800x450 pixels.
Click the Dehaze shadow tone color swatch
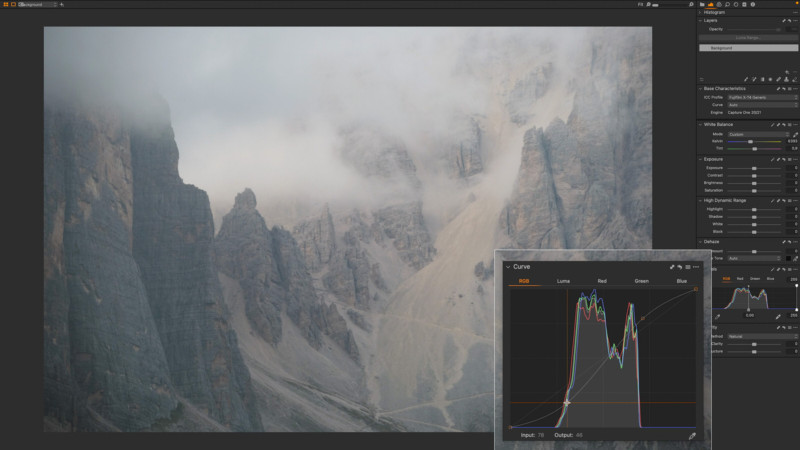[x=789, y=259]
